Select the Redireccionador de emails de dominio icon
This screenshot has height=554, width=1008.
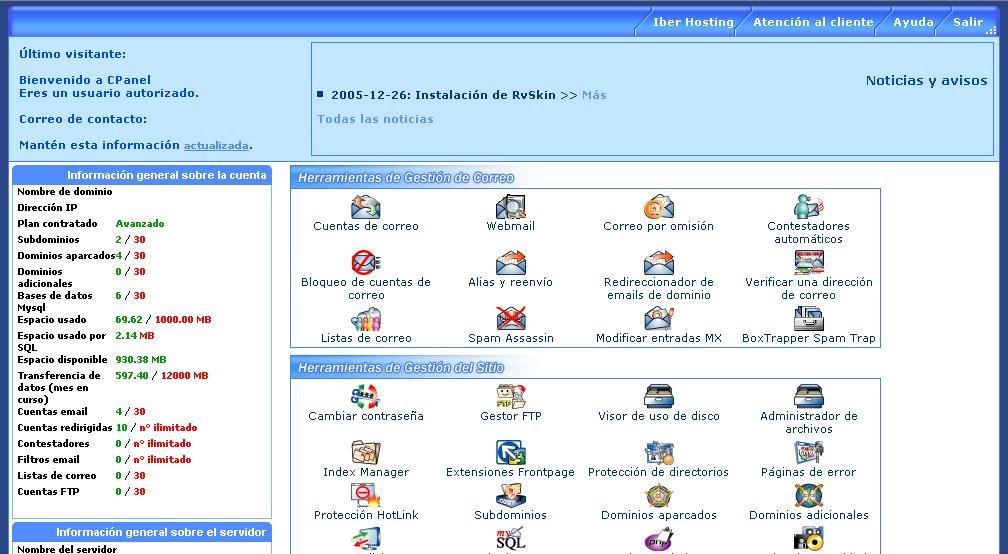[x=658, y=263]
